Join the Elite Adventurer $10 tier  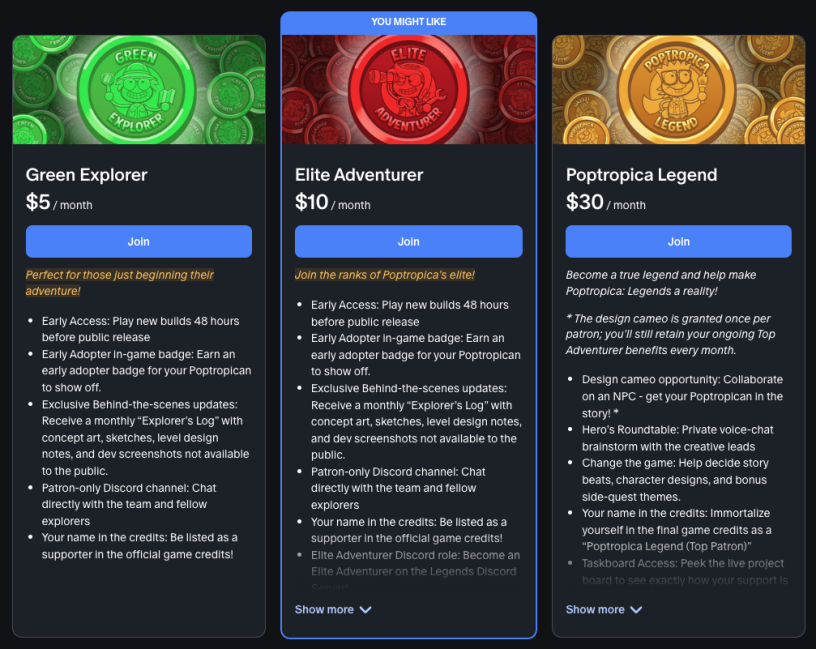click(x=408, y=242)
